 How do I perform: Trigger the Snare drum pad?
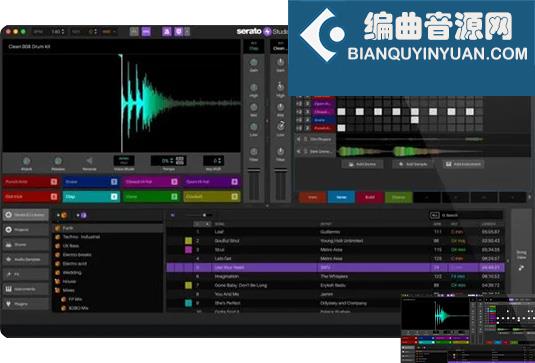[x=91, y=182]
